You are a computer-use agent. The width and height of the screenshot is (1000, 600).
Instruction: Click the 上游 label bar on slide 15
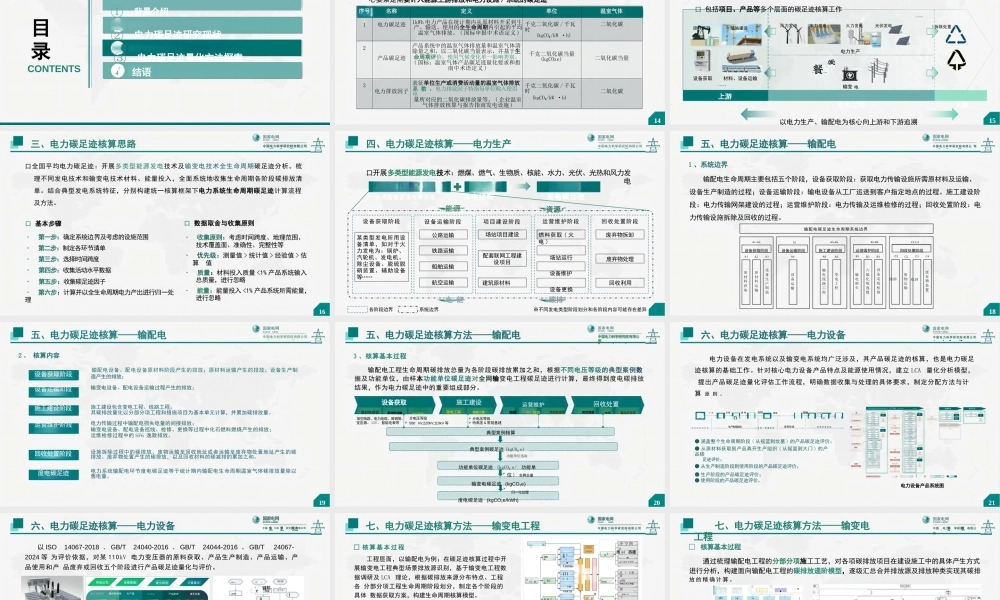click(x=724, y=94)
